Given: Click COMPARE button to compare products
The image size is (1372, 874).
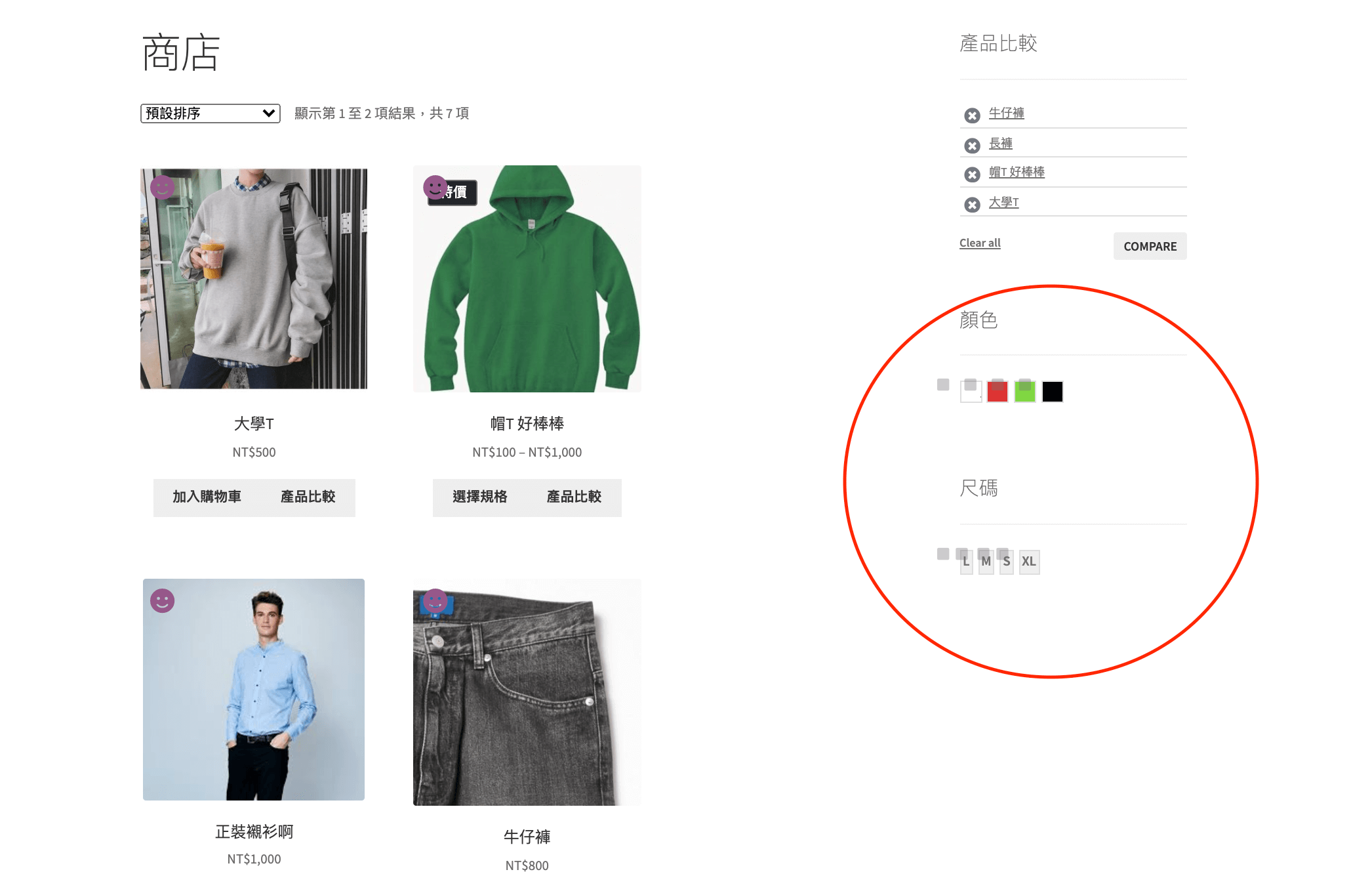Looking at the screenshot, I should pos(1149,245).
